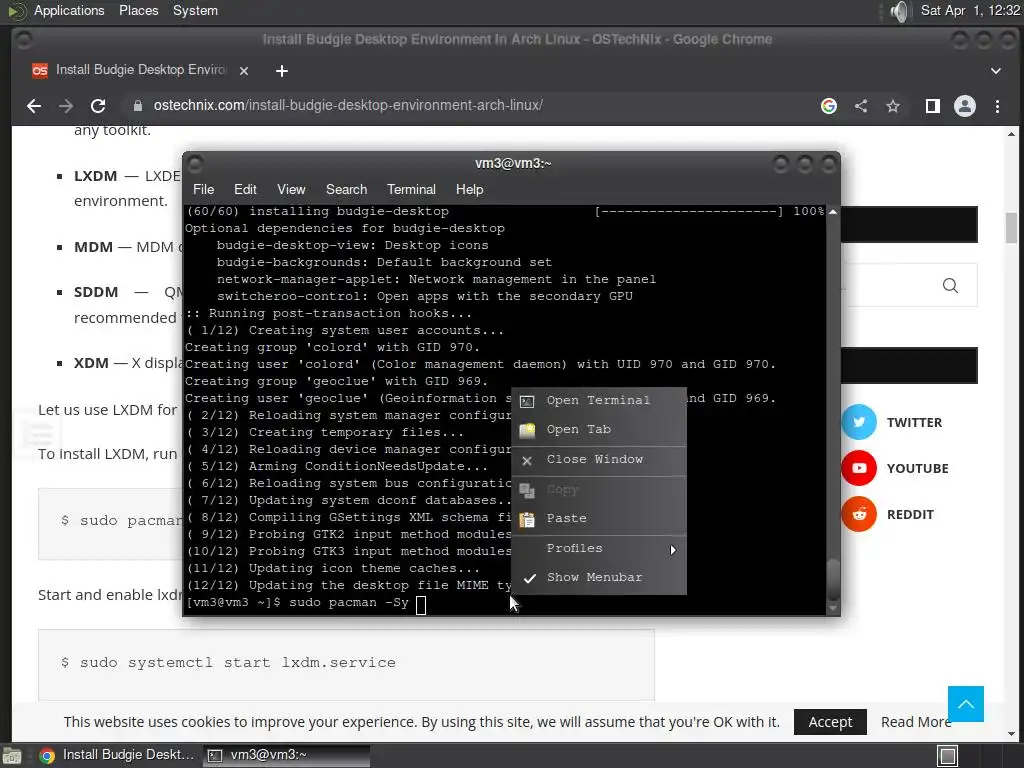Viewport: 1024px width, 768px height.
Task: Open the Places menu in top panel
Action: tap(138, 11)
